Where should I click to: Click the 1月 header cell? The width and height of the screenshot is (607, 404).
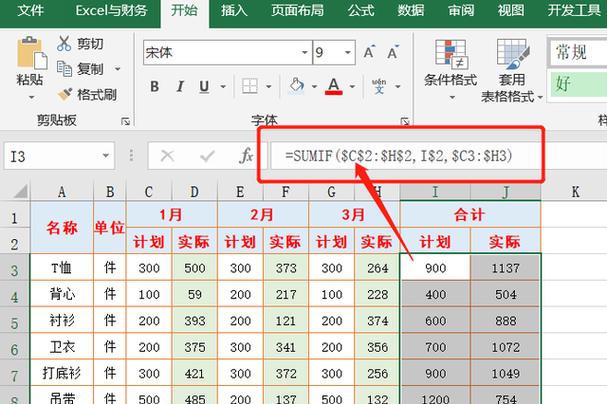click(x=171, y=214)
